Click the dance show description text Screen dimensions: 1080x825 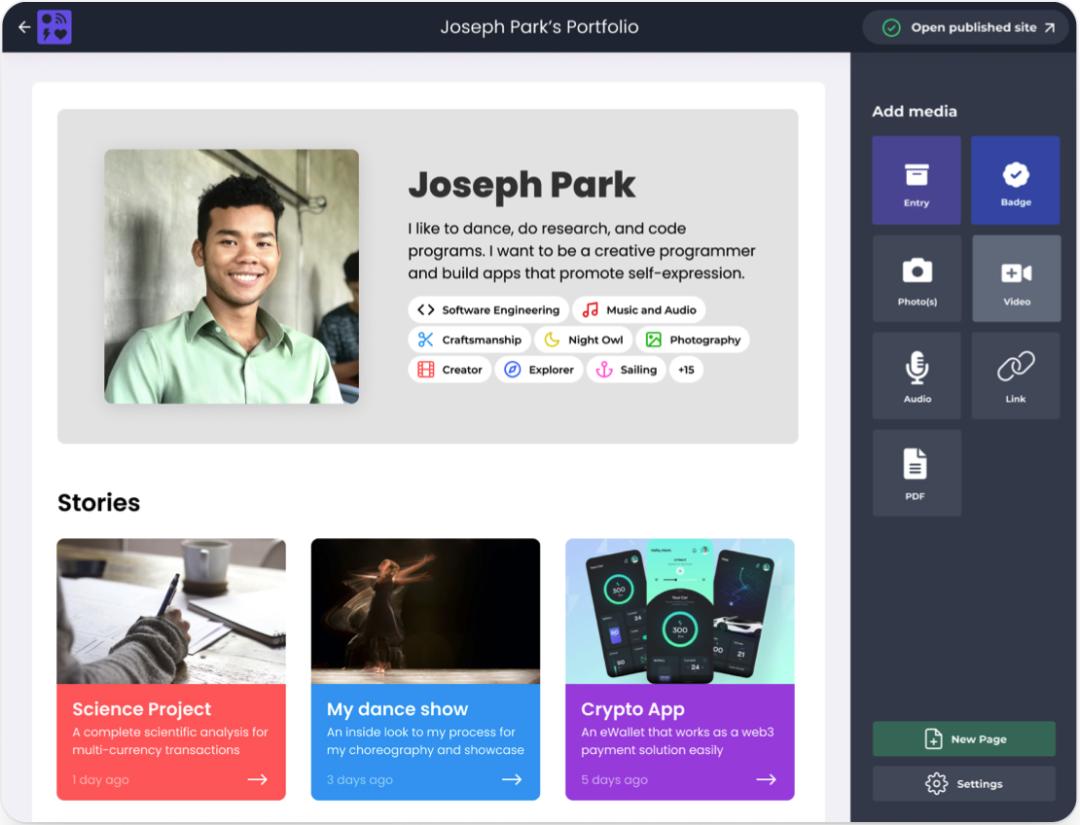pos(425,741)
